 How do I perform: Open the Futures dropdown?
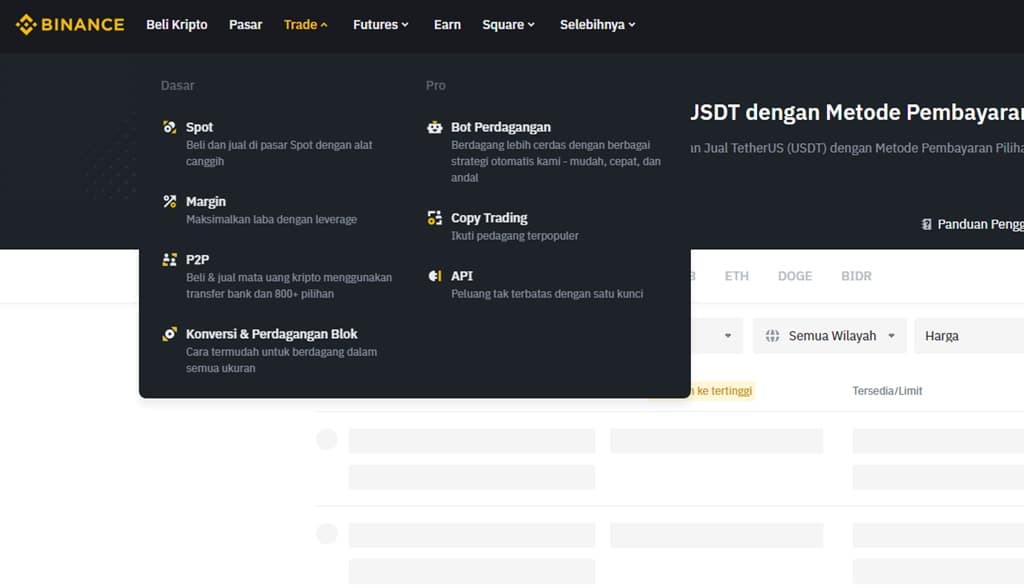(x=380, y=24)
